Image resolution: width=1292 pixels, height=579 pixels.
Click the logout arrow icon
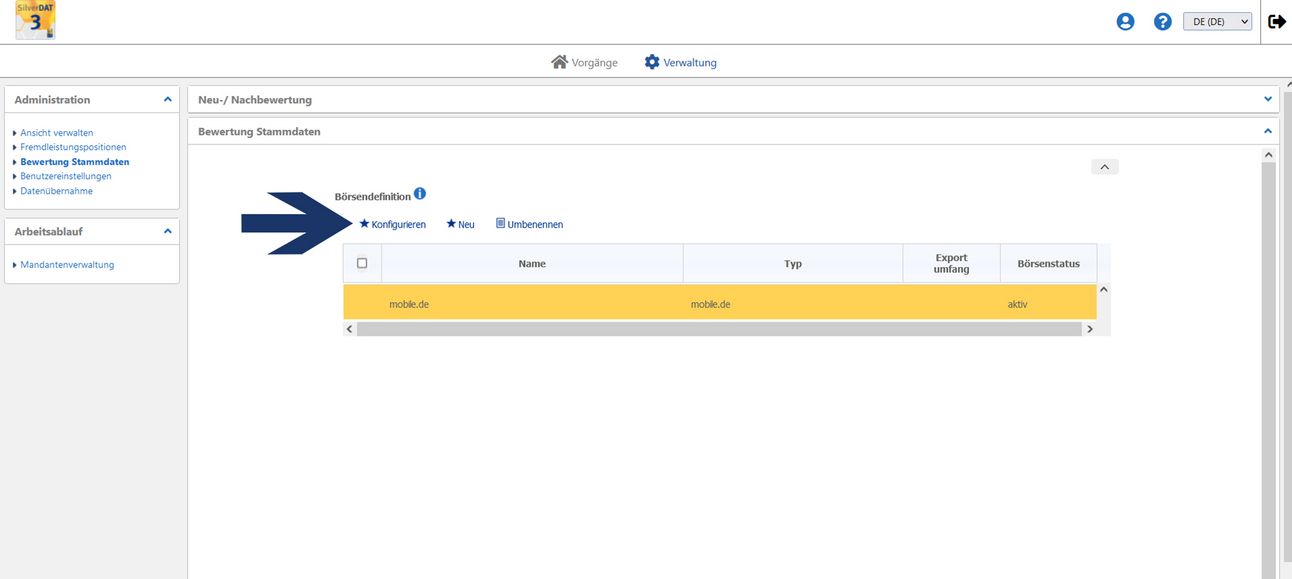point(1277,21)
